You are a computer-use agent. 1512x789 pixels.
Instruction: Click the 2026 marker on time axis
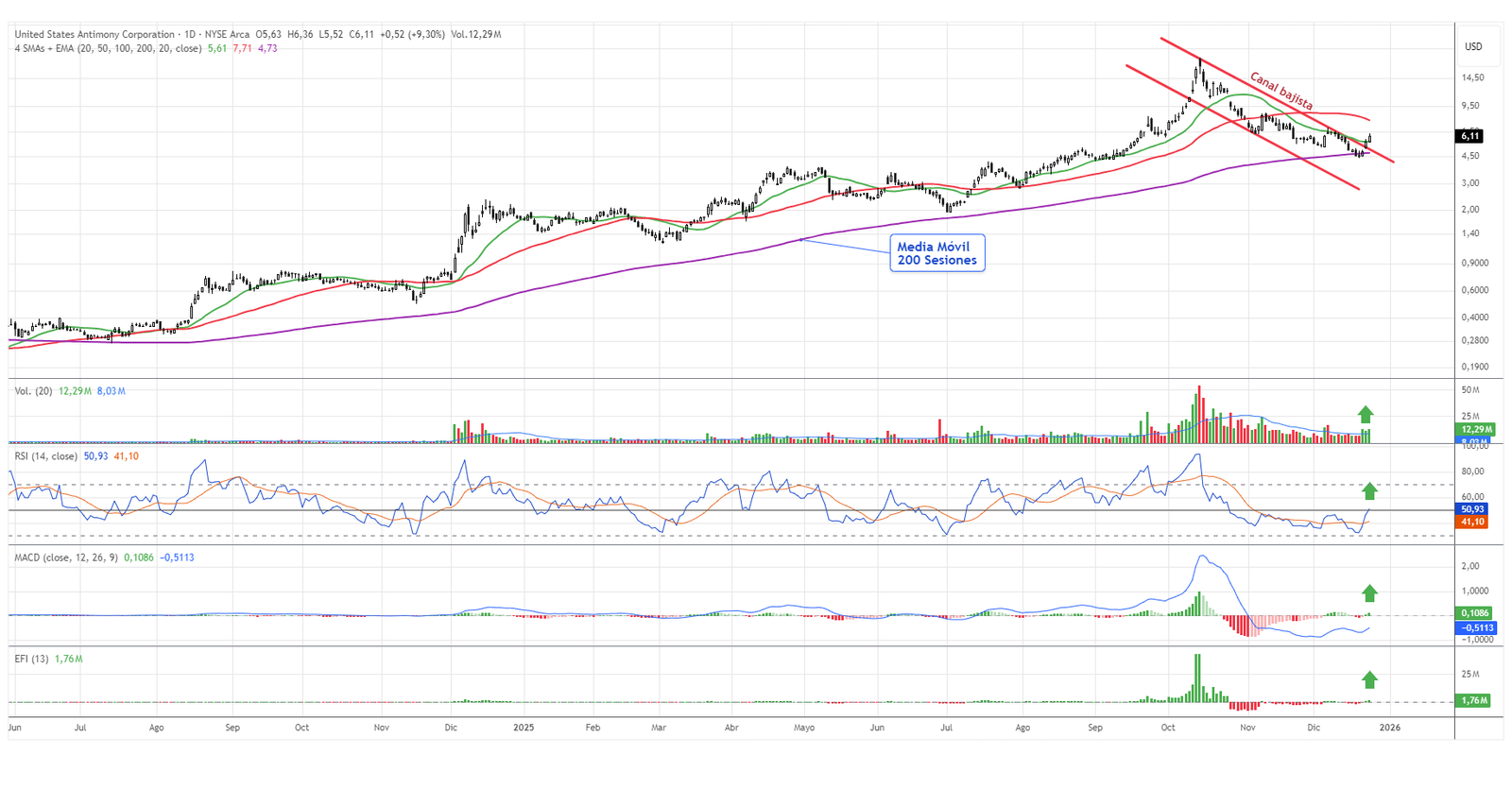tap(1389, 728)
